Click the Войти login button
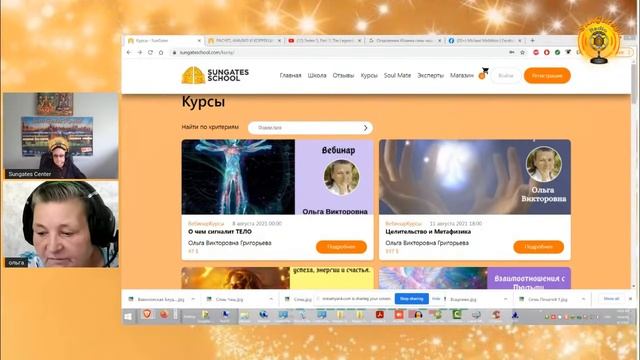 pos(506,76)
